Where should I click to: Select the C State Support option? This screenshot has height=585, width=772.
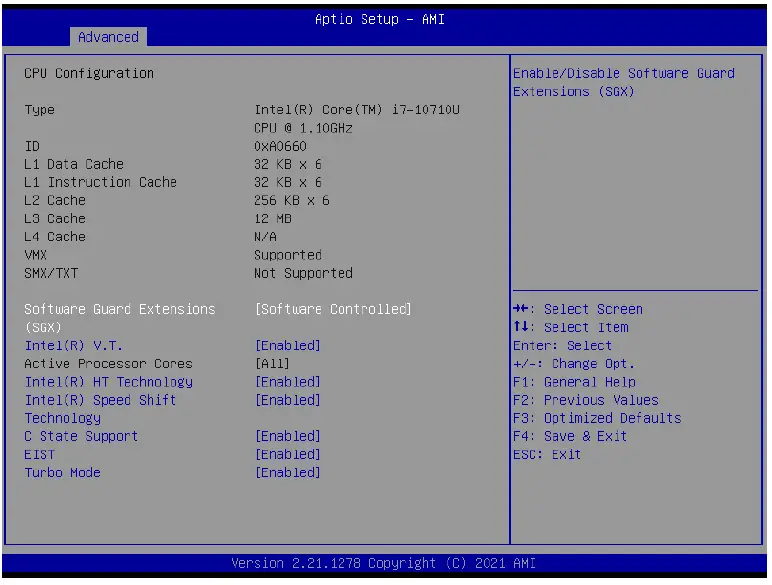[81, 436]
